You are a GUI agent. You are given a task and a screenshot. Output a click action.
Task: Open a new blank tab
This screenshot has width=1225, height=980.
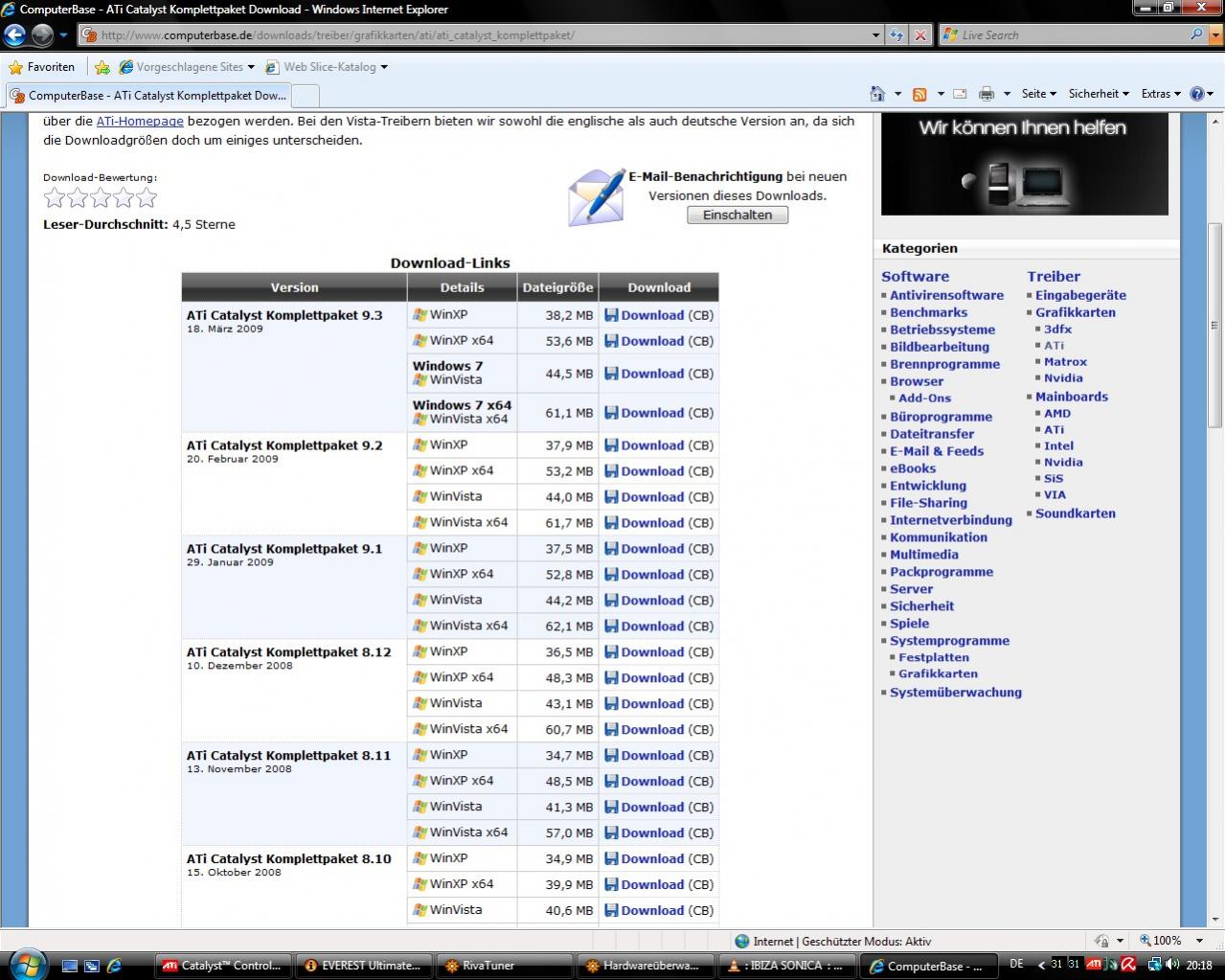tap(305, 96)
